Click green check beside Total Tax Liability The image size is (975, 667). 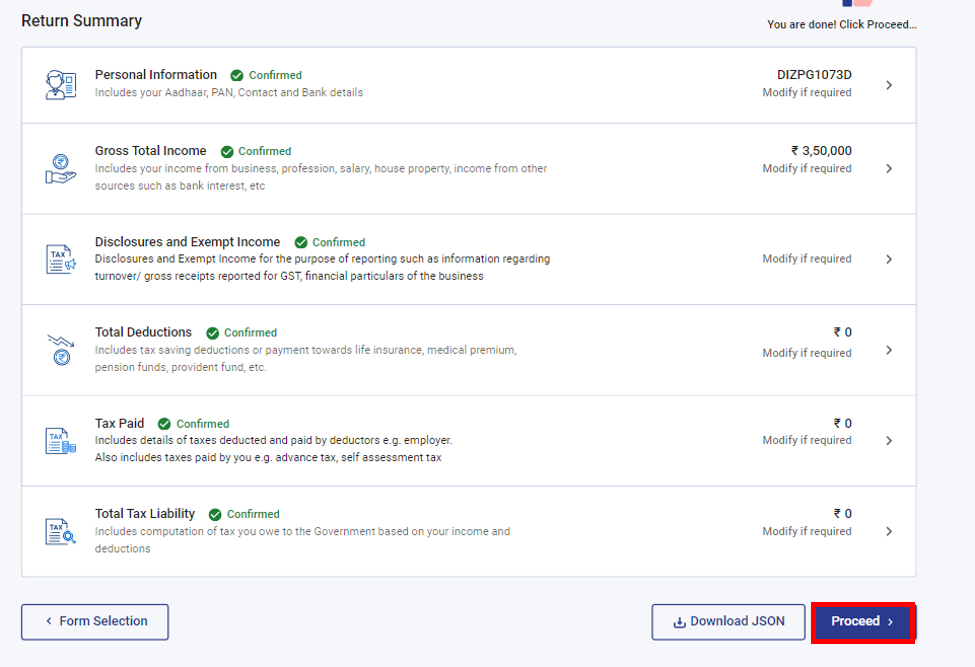point(215,515)
